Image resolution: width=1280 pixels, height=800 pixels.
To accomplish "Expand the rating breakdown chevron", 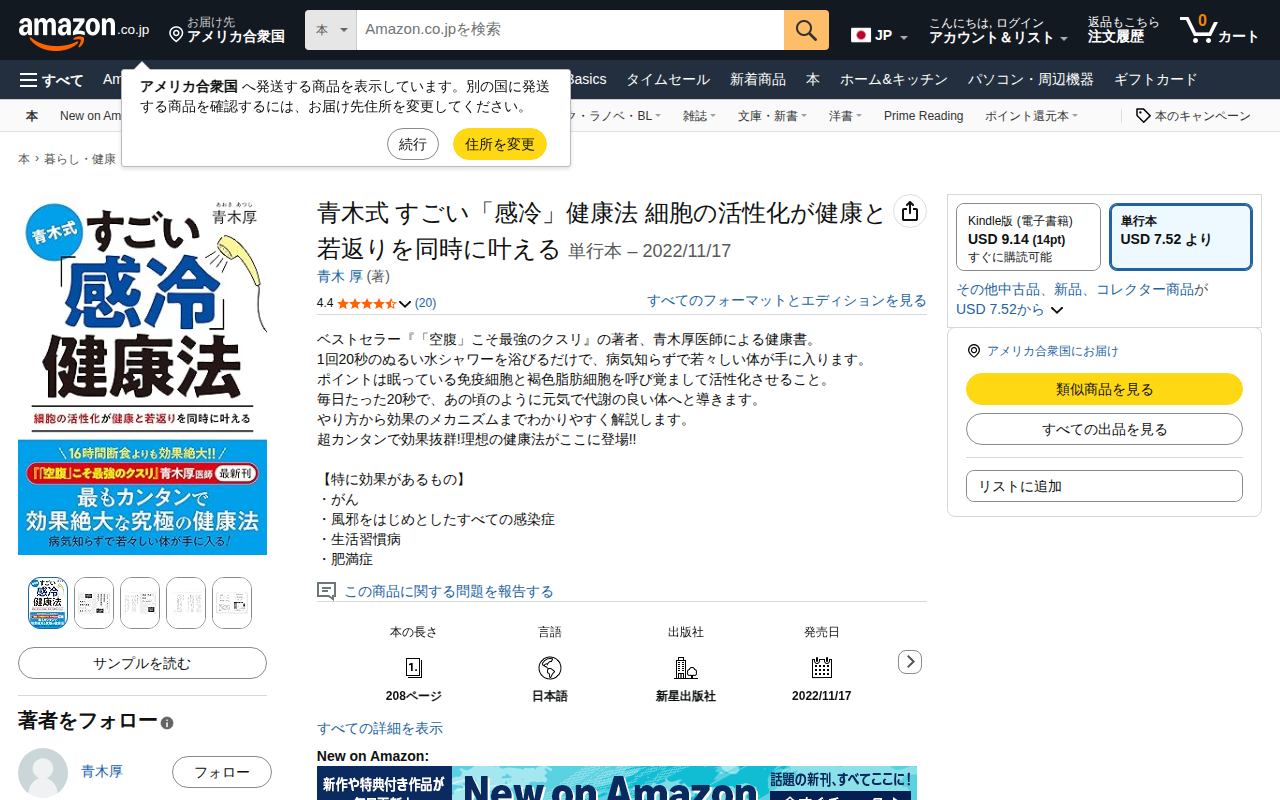I will point(405,303).
